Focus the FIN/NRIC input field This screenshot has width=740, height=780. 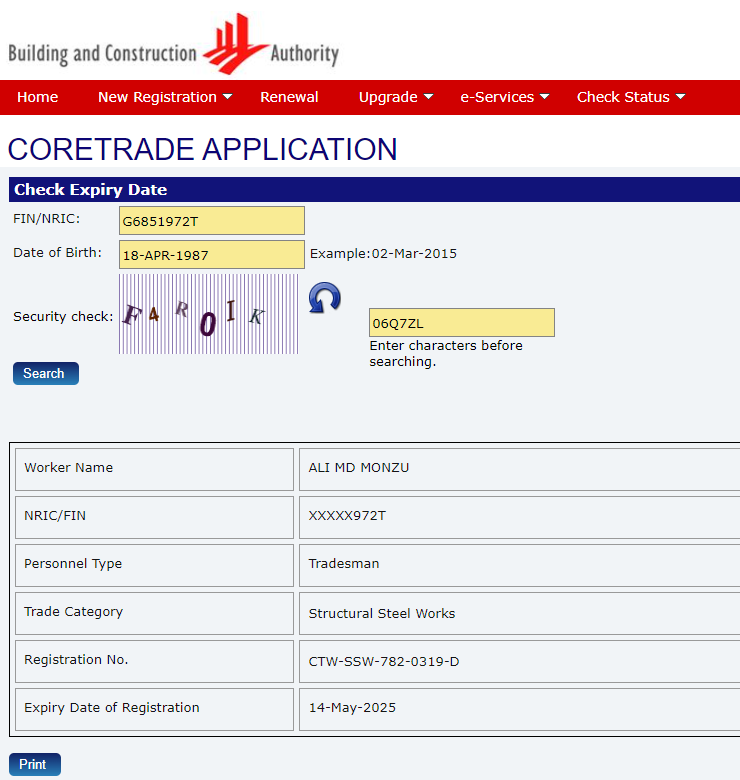tap(211, 220)
